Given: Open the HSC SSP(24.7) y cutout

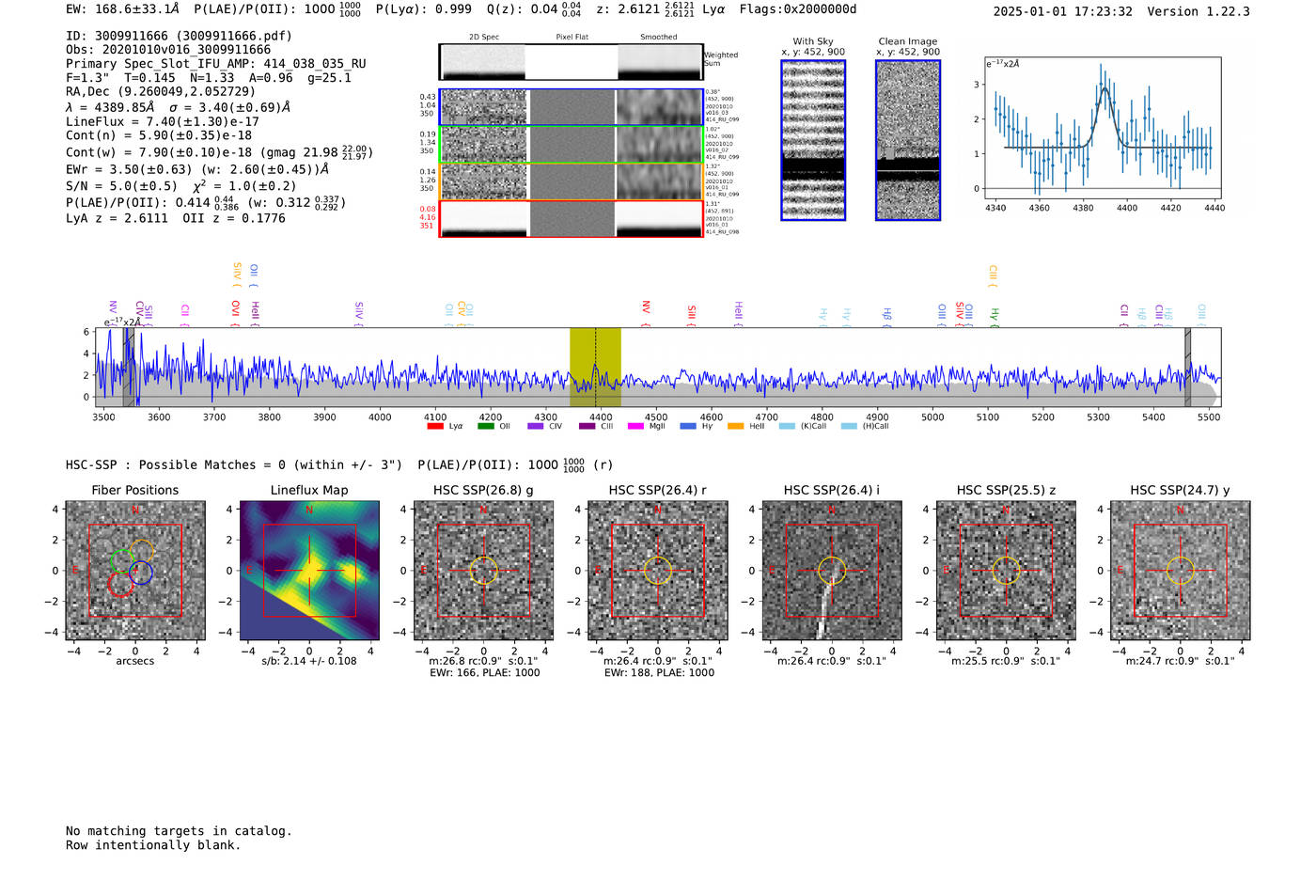Looking at the screenshot, I should (x=1181, y=571).
